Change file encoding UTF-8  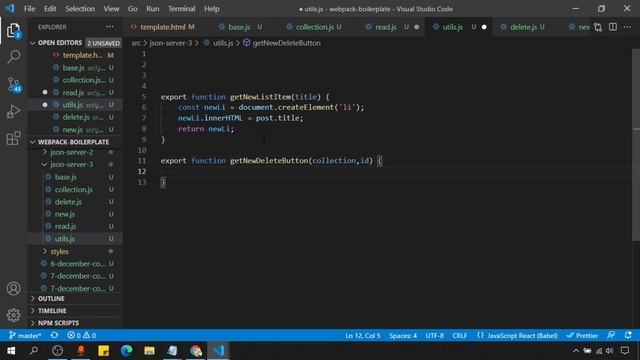(435, 336)
